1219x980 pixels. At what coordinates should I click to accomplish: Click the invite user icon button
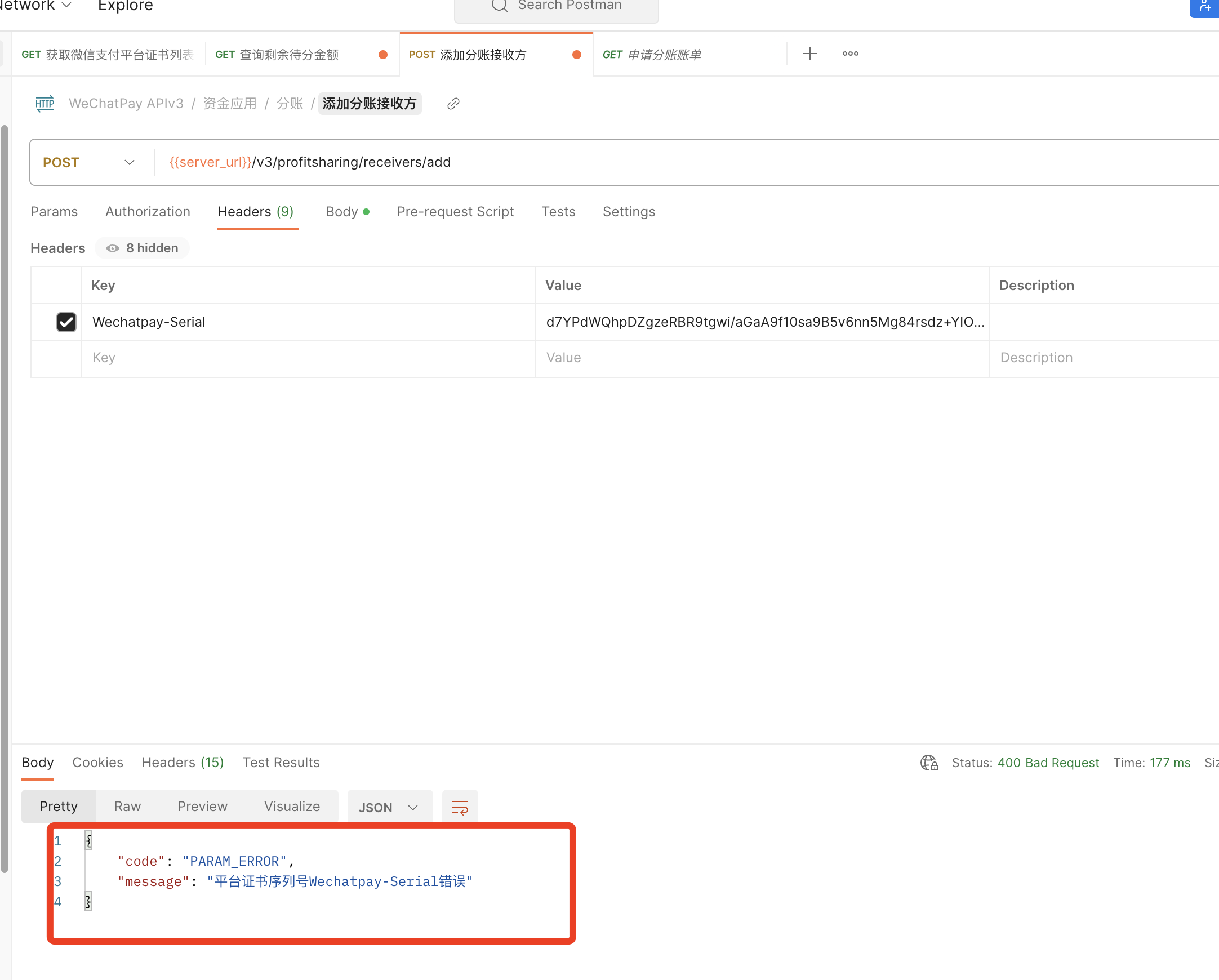tap(1204, 7)
